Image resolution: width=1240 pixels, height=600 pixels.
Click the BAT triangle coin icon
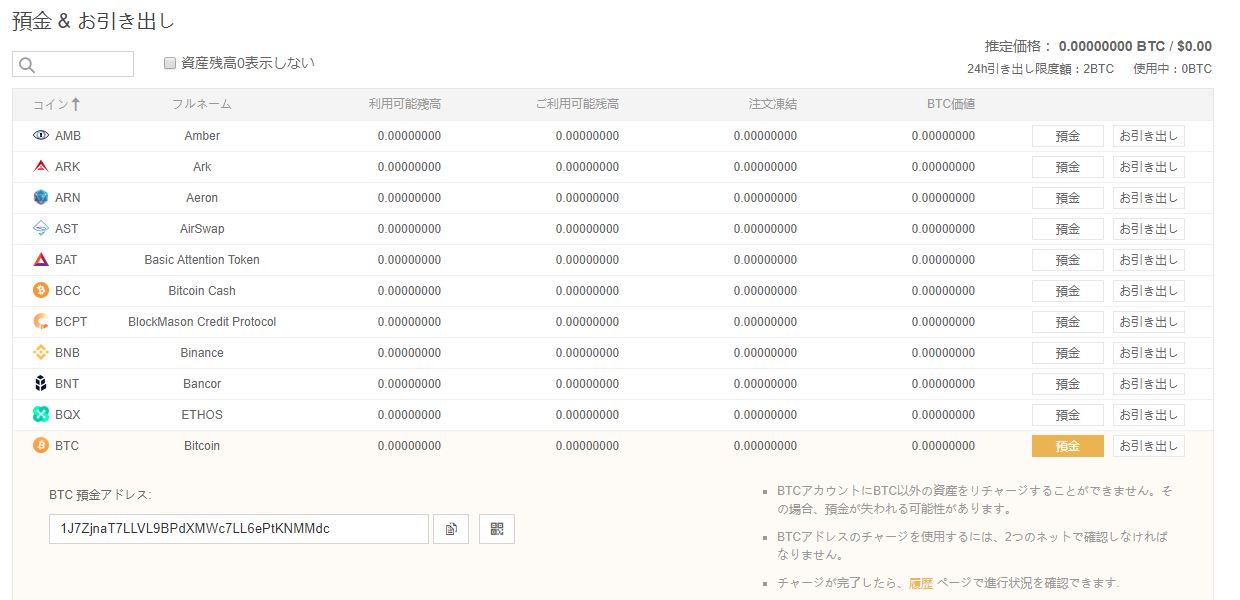[x=41, y=259]
